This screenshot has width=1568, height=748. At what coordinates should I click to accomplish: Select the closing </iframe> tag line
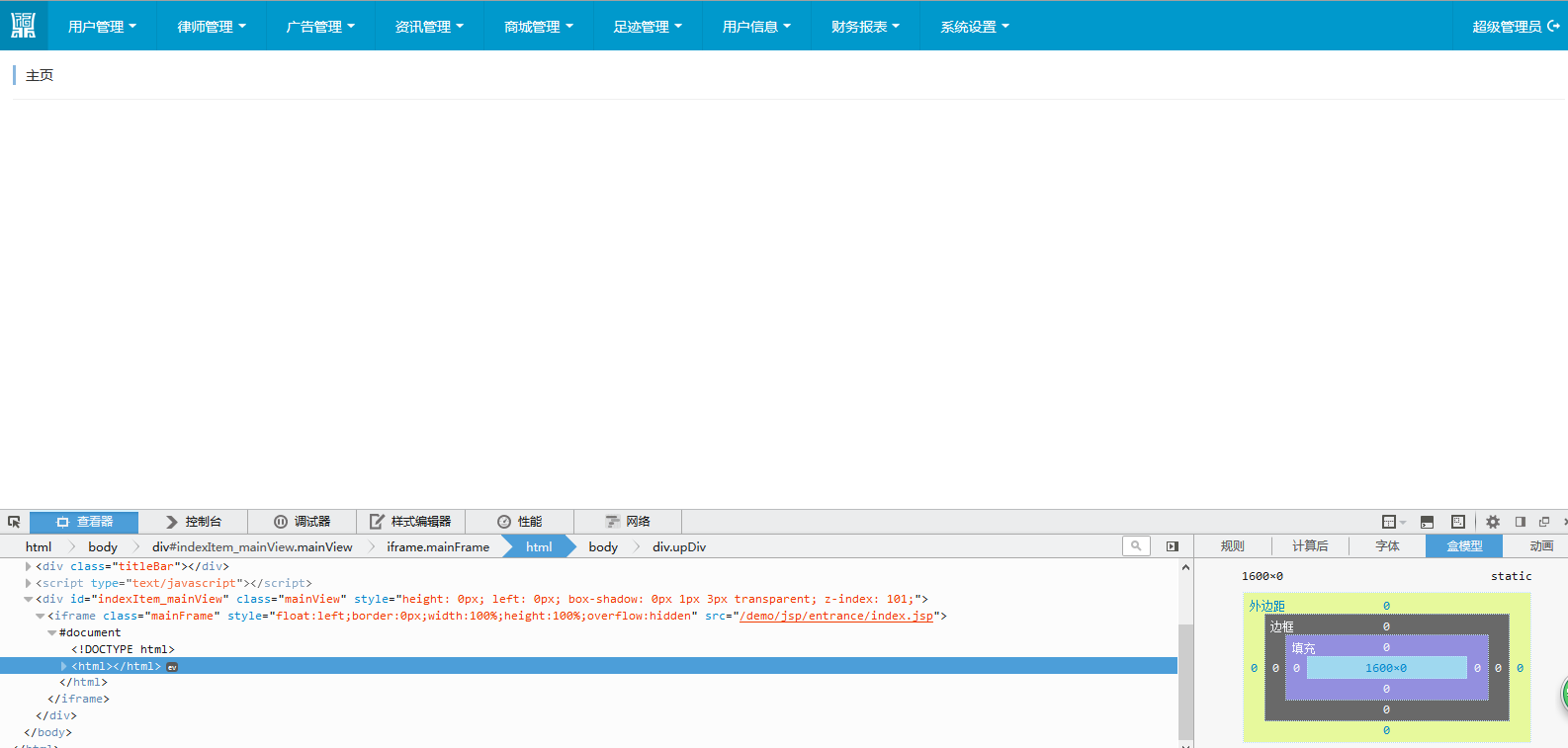78,699
